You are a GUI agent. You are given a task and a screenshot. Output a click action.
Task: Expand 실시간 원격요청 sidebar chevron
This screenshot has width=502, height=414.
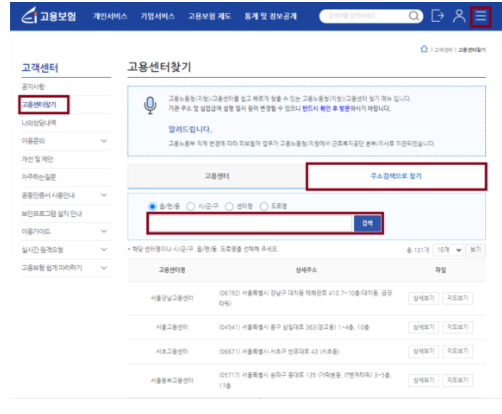pyautogui.click(x=104, y=249)
